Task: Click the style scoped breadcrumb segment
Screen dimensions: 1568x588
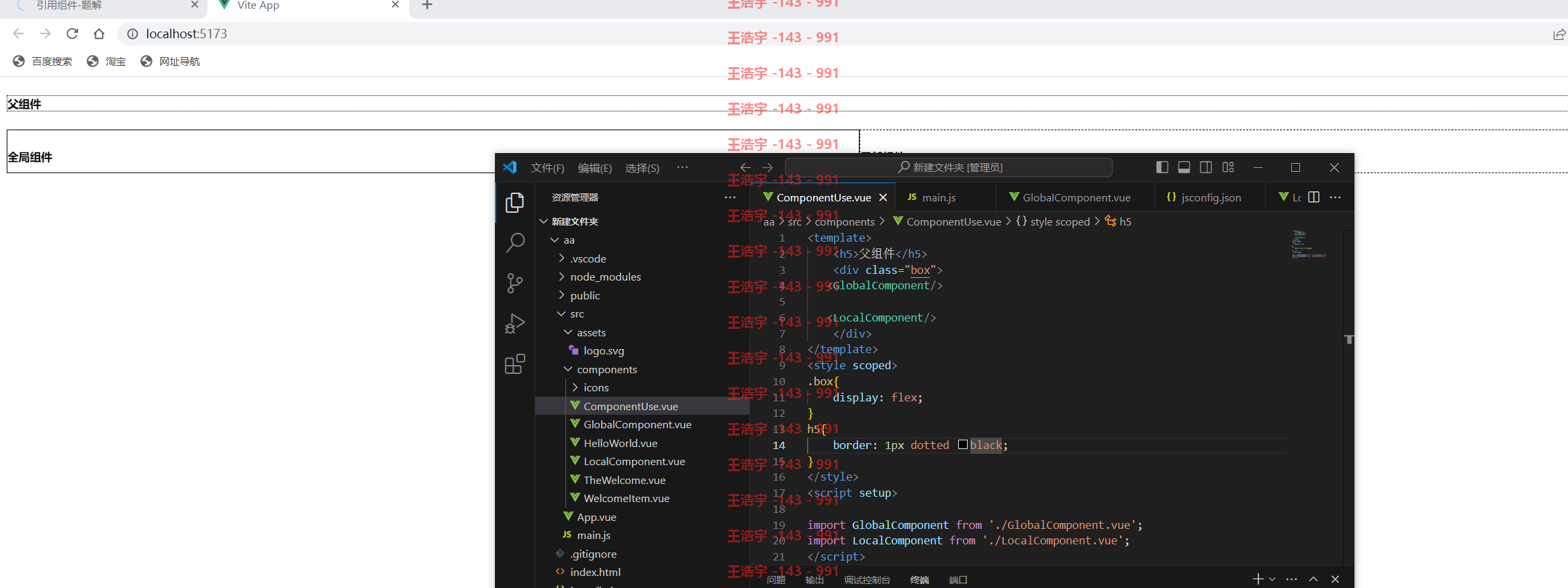Action: click(1053, 222)
